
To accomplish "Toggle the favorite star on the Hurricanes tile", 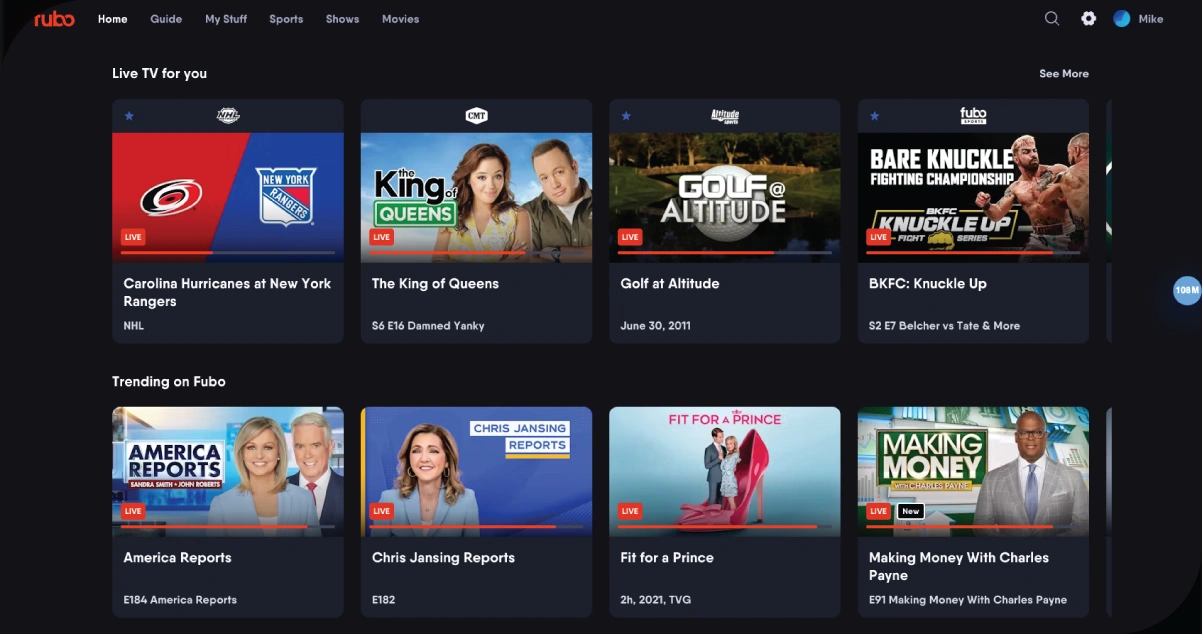I will coord(129,116).
